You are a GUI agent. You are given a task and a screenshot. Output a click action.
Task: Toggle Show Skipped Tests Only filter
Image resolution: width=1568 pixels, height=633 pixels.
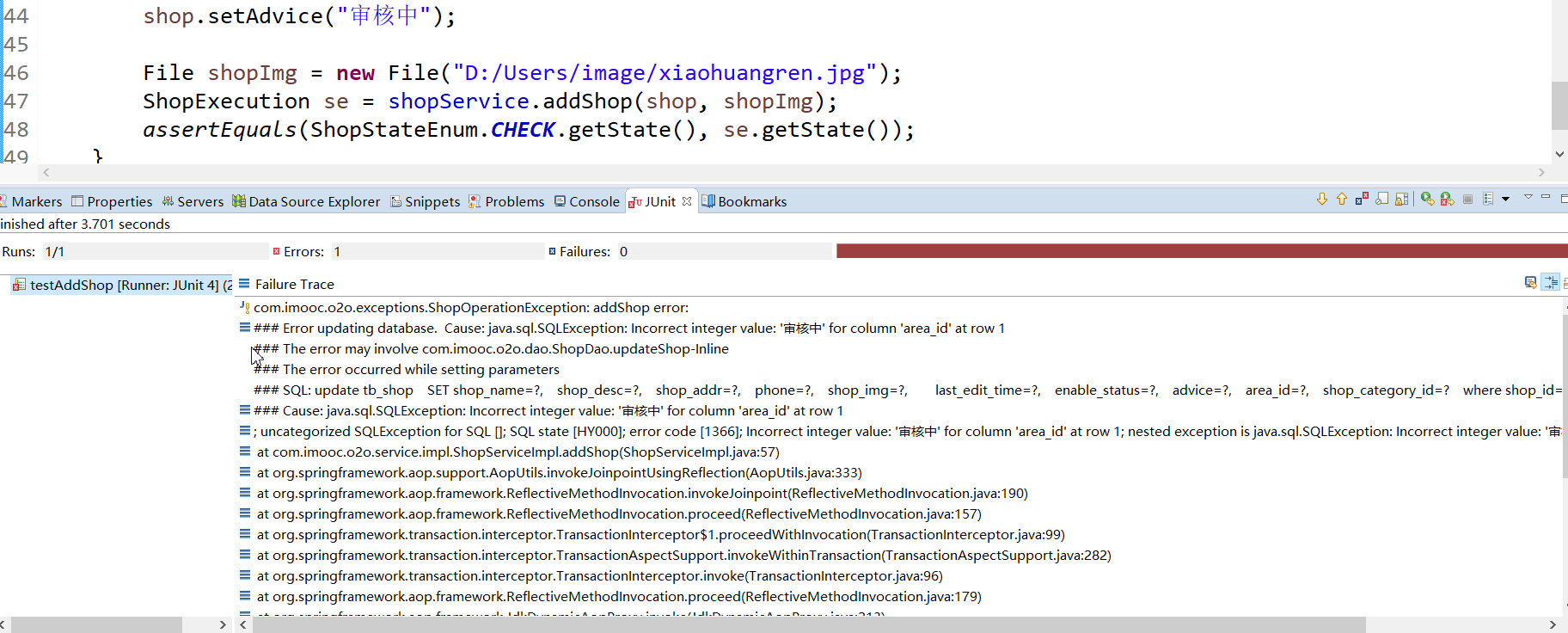(1382, 200)
